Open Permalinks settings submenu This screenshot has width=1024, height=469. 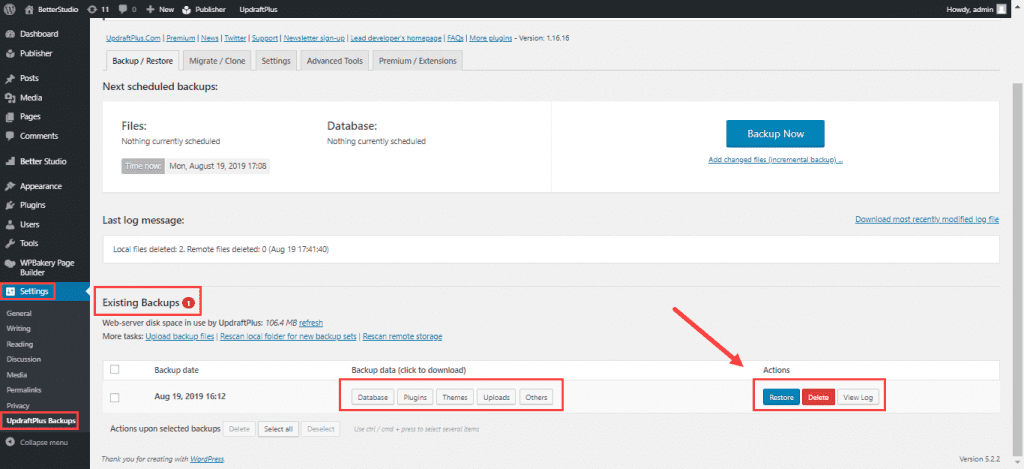tap(24, 390)
